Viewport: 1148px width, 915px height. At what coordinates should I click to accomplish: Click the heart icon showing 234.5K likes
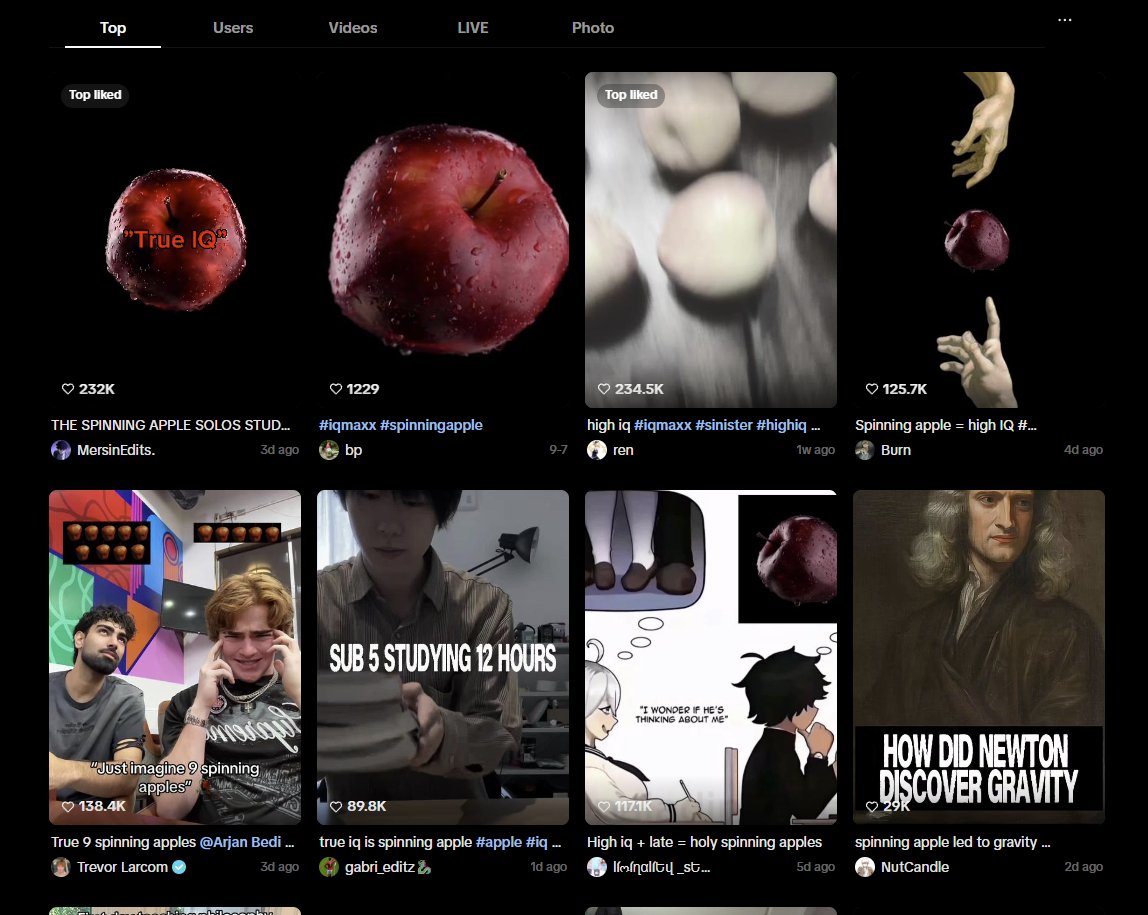click(604, 389)
